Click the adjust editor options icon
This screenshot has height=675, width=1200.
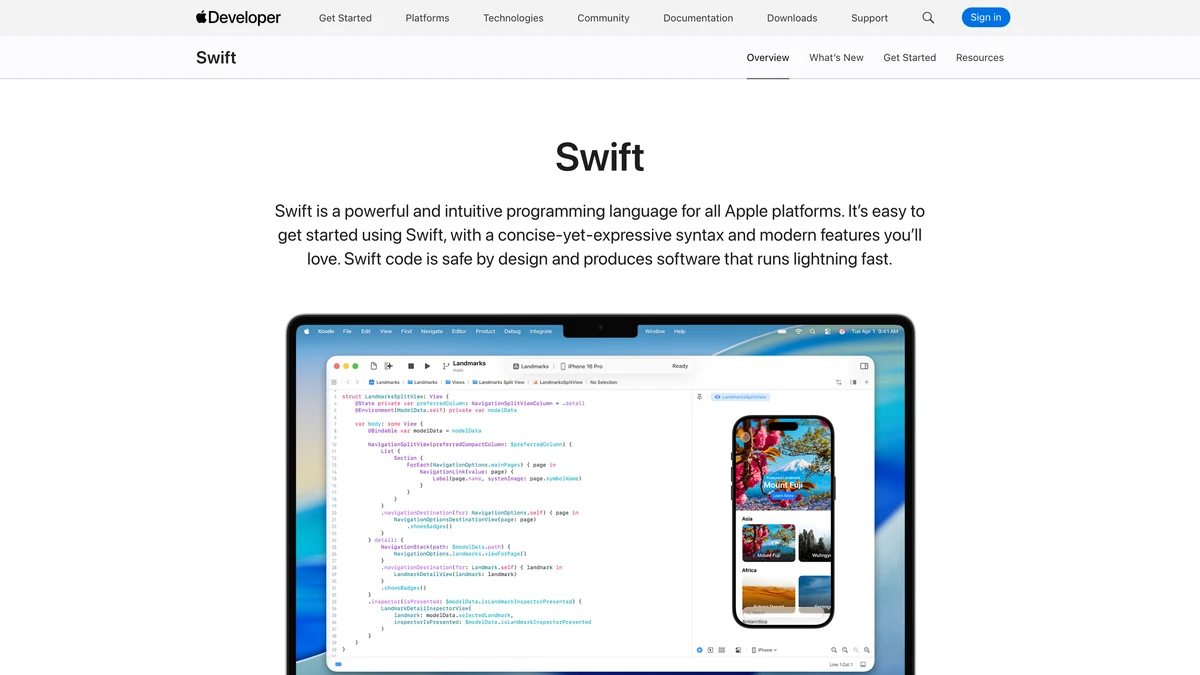pos(853,382)
